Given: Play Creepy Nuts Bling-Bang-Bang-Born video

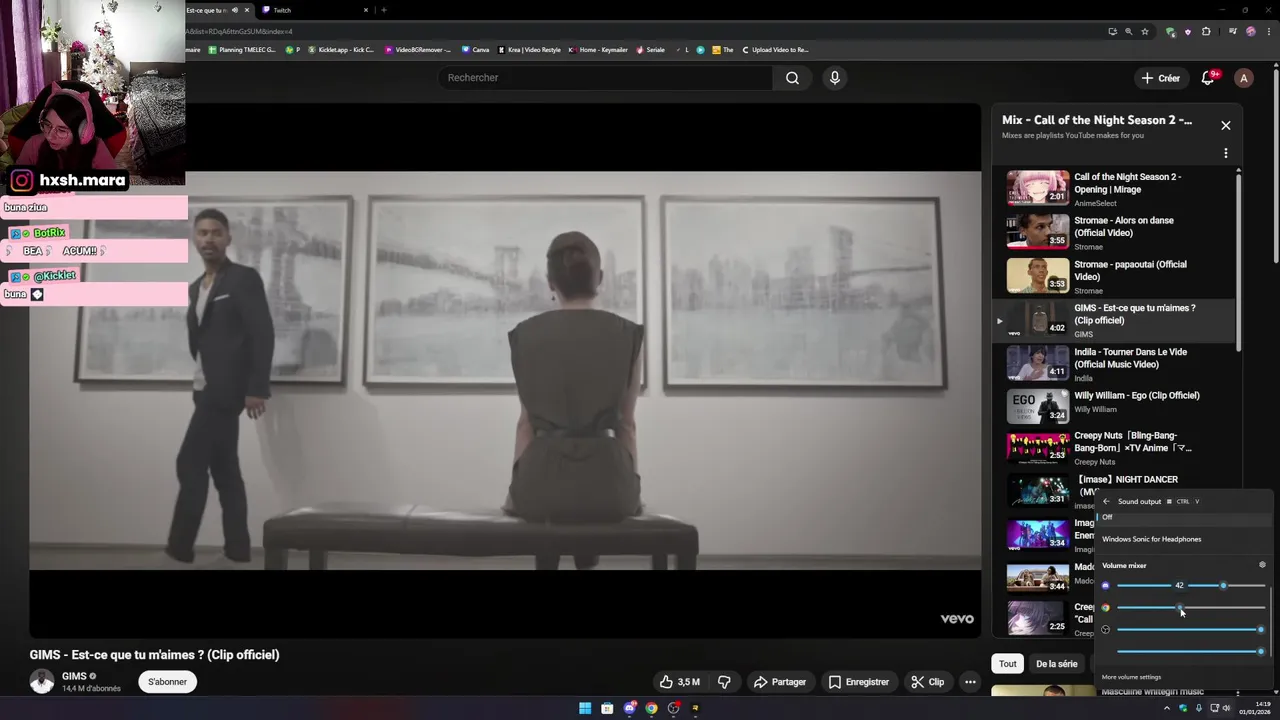Looking at the screenshot, I should [1115, 448].
